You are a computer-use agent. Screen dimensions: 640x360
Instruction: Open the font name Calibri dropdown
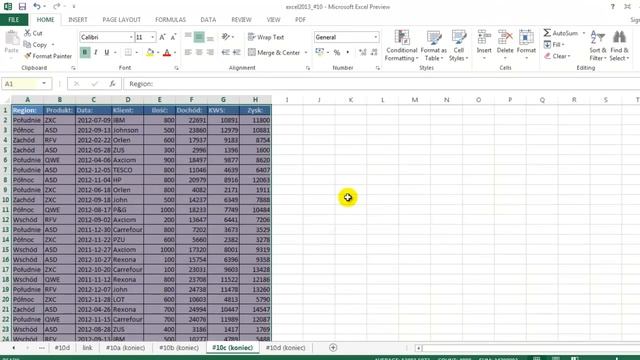pos(131,37)
